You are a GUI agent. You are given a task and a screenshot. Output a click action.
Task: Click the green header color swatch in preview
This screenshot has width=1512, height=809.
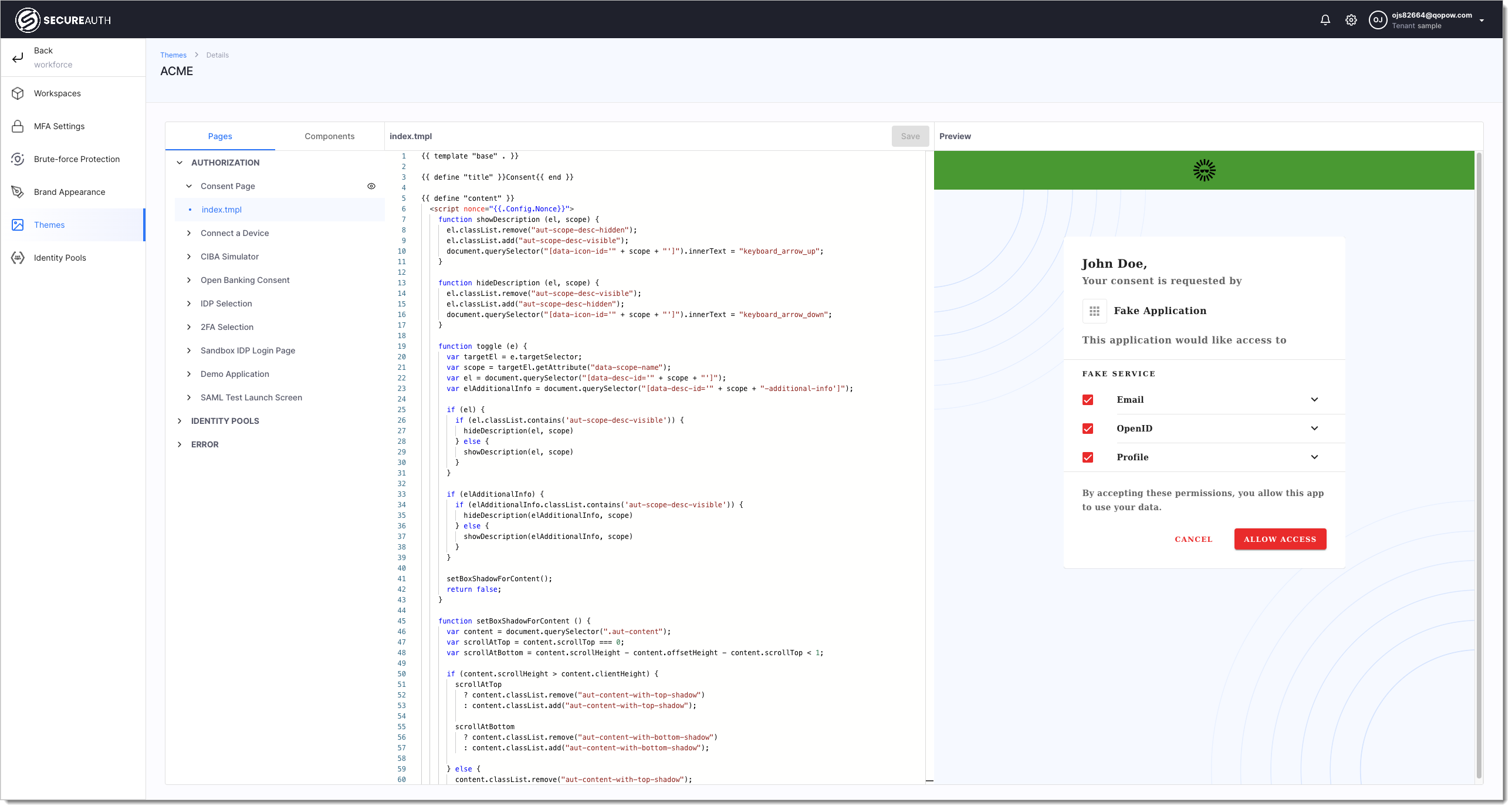1203,171
